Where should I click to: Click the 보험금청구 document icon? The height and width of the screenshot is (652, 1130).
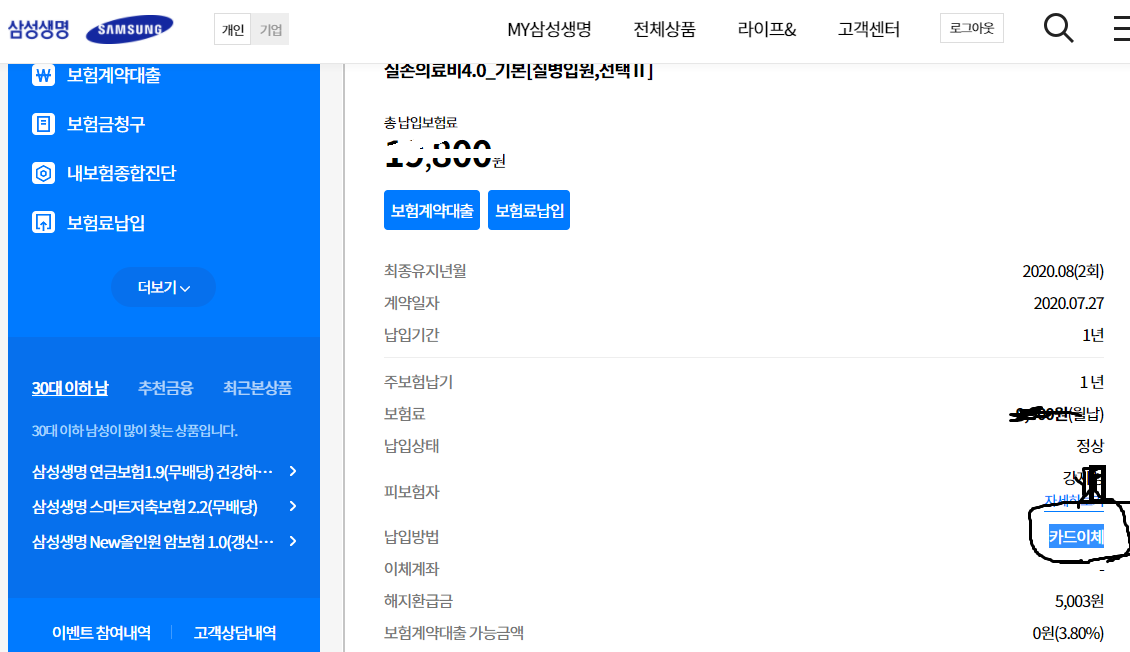pyautogui.click(x=43, y=124)
